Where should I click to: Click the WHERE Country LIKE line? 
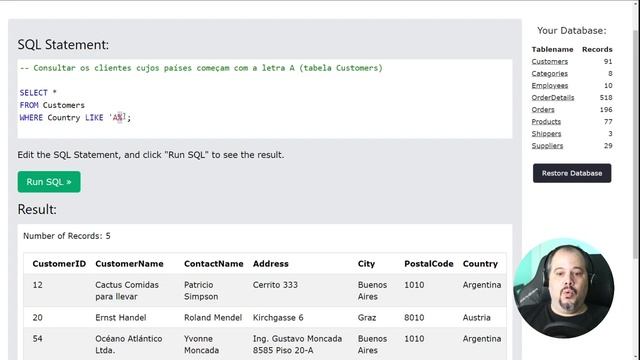75,118
